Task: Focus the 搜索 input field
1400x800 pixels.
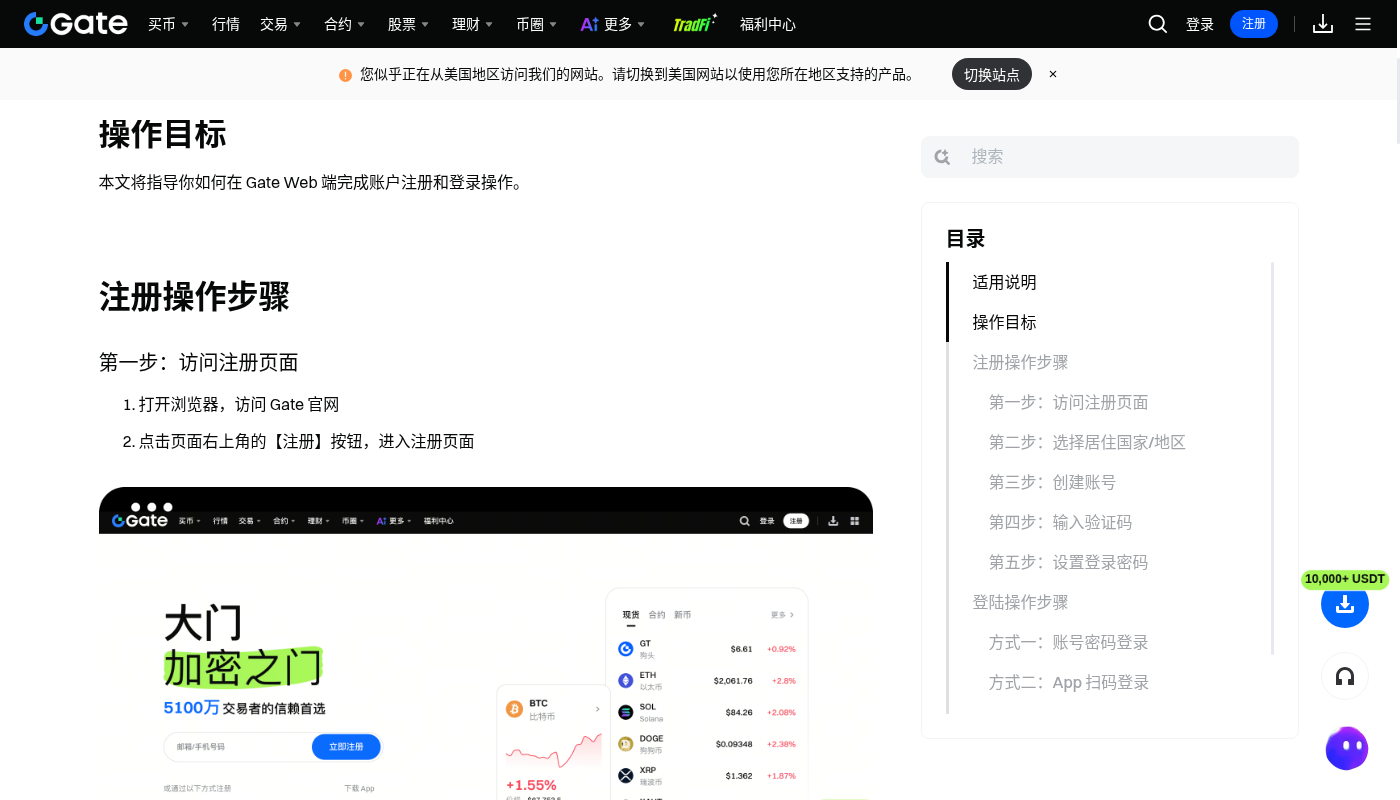Action: (x=1110, y=157)
